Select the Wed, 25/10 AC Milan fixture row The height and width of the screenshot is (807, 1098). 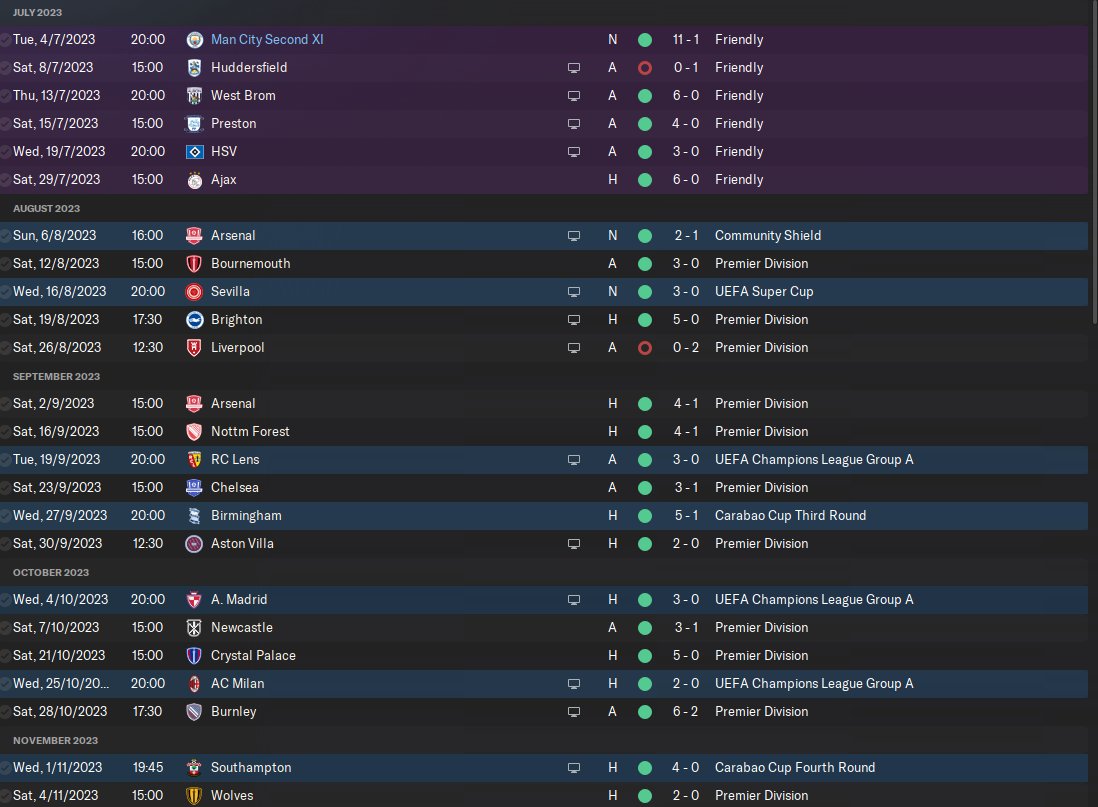coord(544,684)
